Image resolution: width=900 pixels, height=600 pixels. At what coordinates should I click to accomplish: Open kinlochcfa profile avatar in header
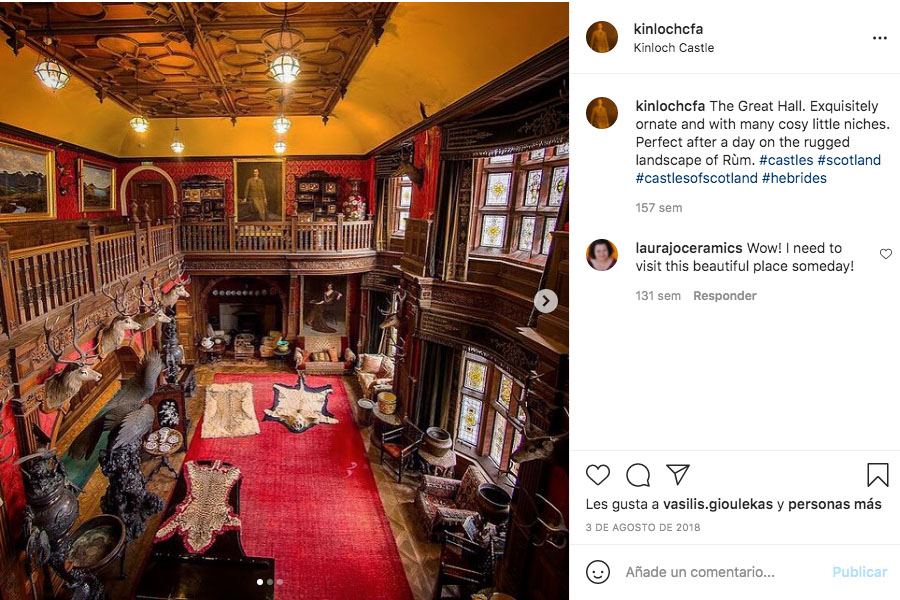[602, 37]
